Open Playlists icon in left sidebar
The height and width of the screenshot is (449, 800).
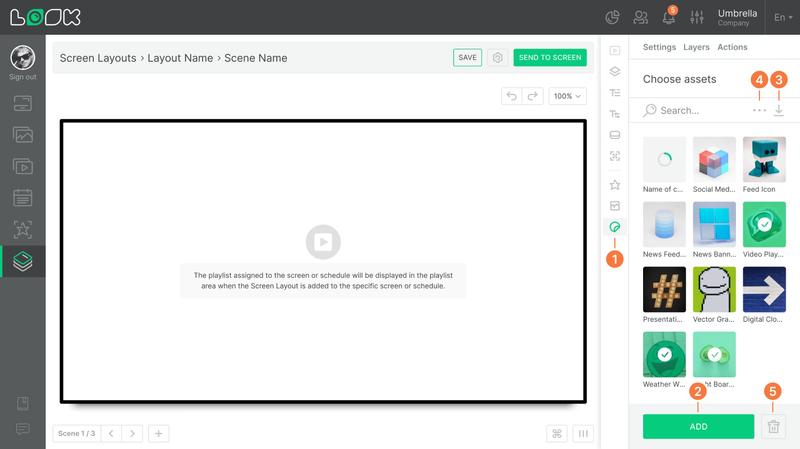coord(22,166)
